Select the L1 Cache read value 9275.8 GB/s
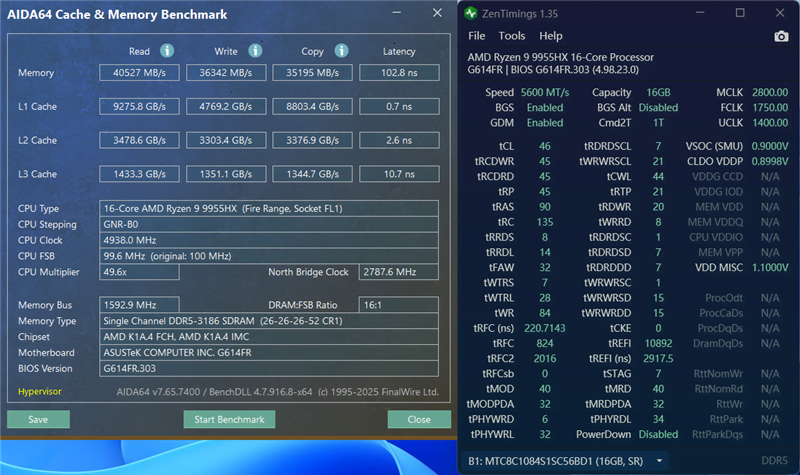800x475 pixels. [139, 106]
